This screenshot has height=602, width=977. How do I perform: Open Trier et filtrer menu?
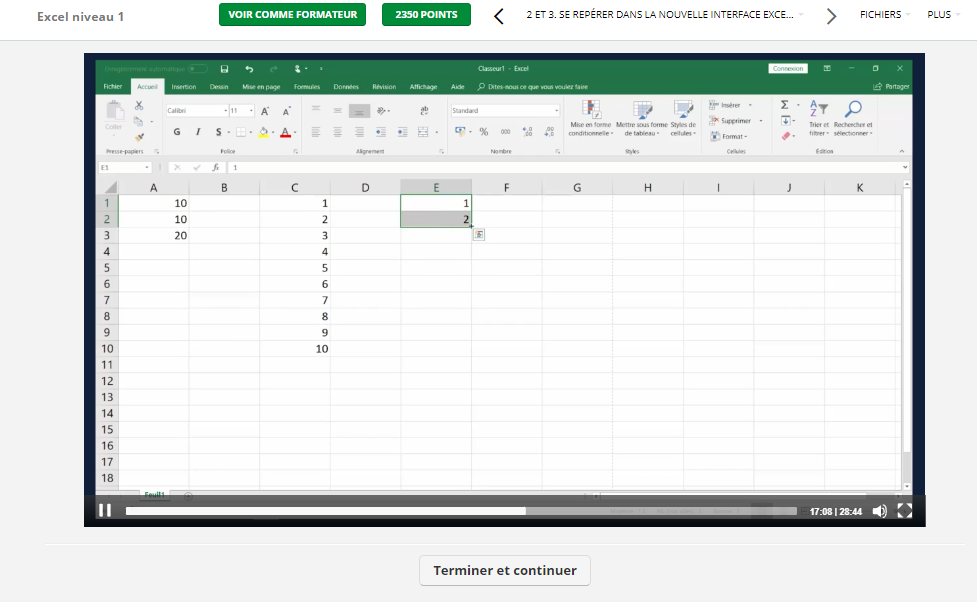click(819, 118)
